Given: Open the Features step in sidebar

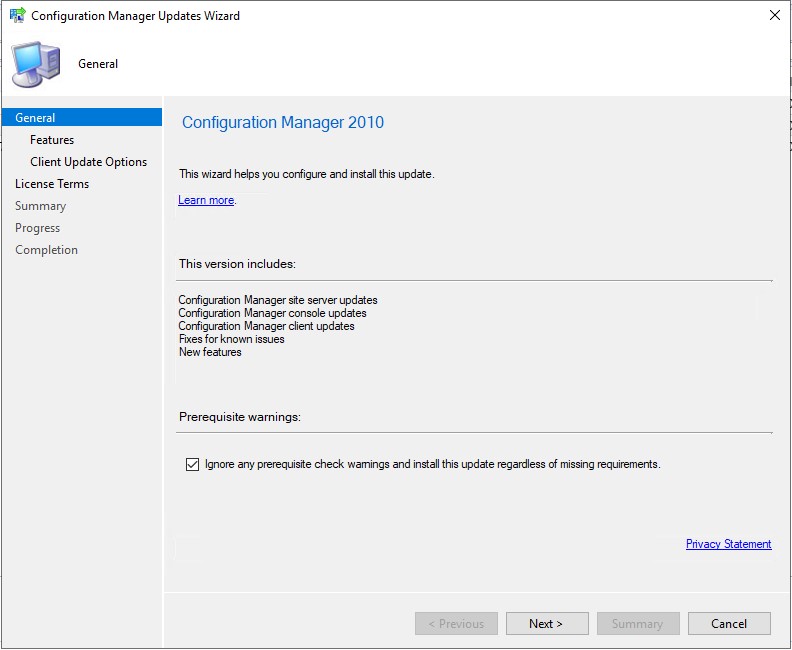Looking at the screenshot, I should click(52, 140).
